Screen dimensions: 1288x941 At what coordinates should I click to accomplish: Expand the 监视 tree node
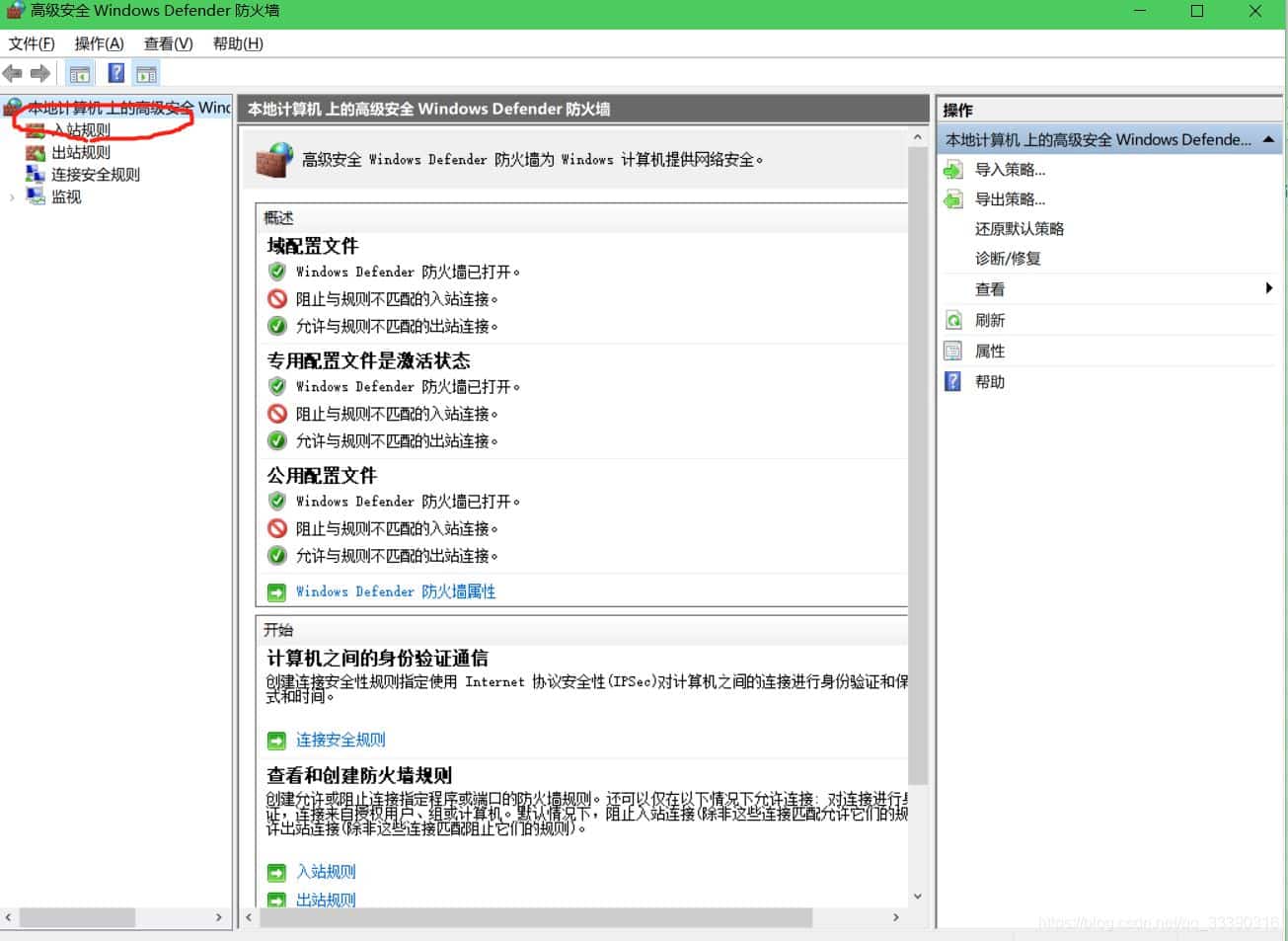12,197
